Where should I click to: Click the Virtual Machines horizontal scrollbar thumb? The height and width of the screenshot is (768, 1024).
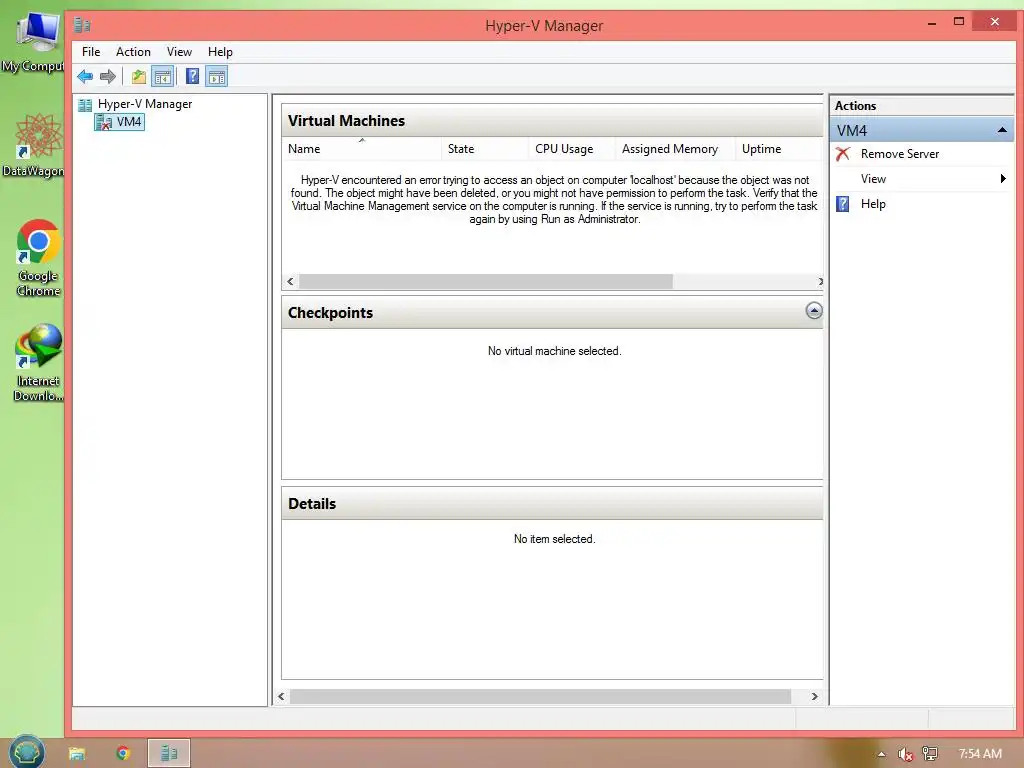(x=485, y=281)
